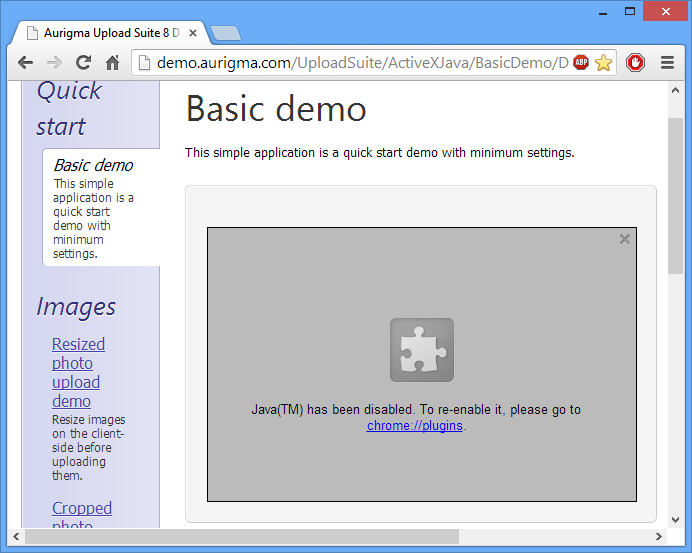Click the address bar URL field
692x553 pixels.
pos(360,63)
